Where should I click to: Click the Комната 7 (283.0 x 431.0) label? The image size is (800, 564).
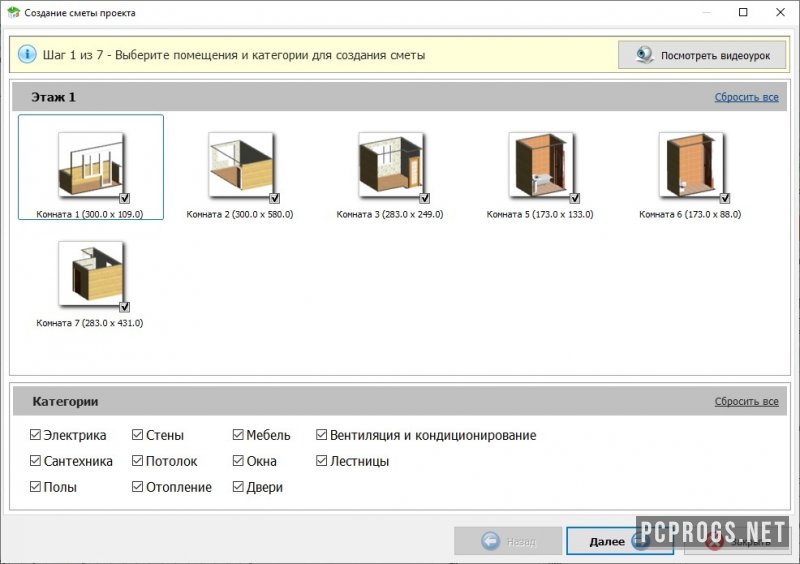[90, 323]
